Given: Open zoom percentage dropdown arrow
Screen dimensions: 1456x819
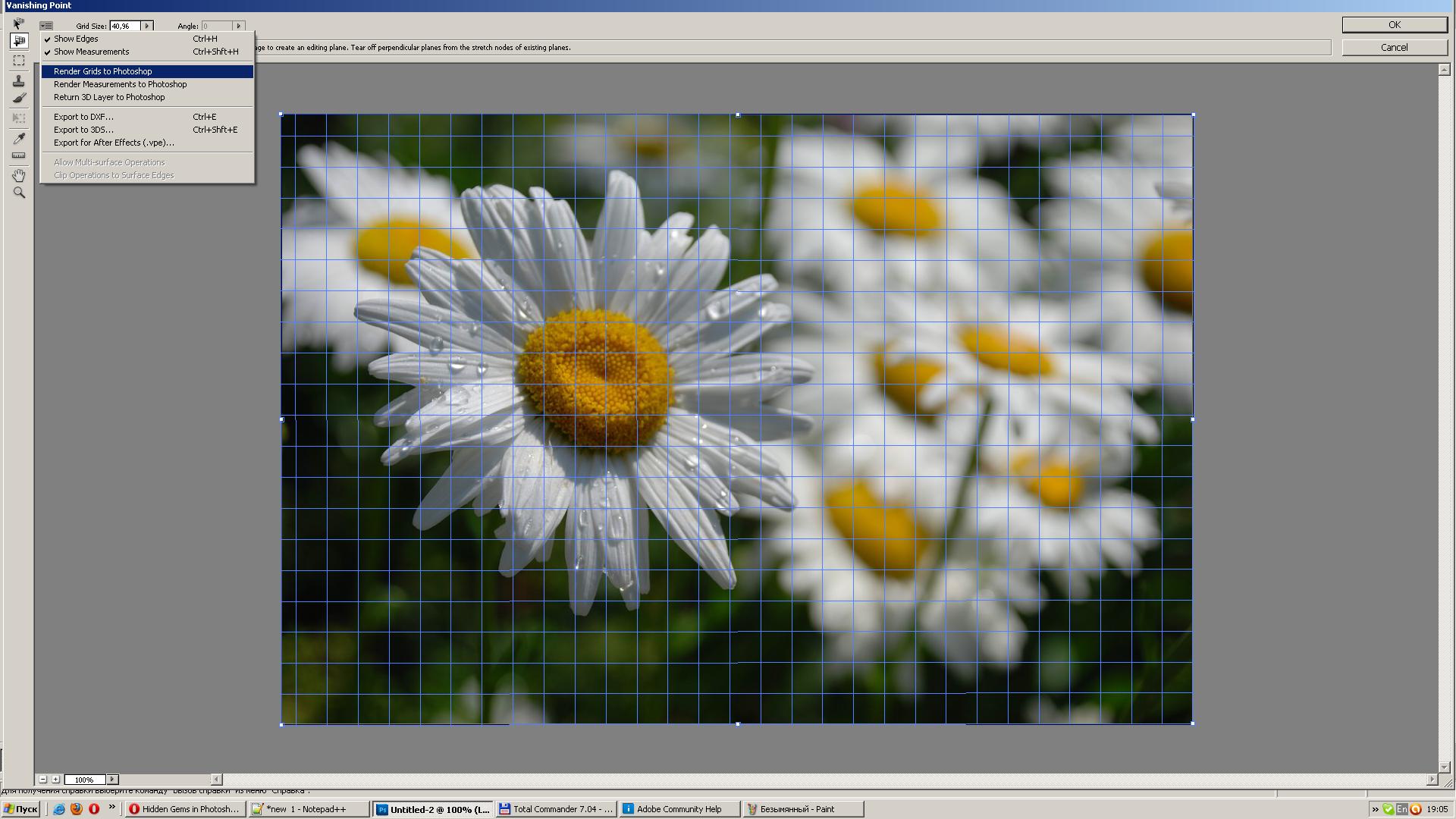Looking at the screenshot, I should coord(112,779).
